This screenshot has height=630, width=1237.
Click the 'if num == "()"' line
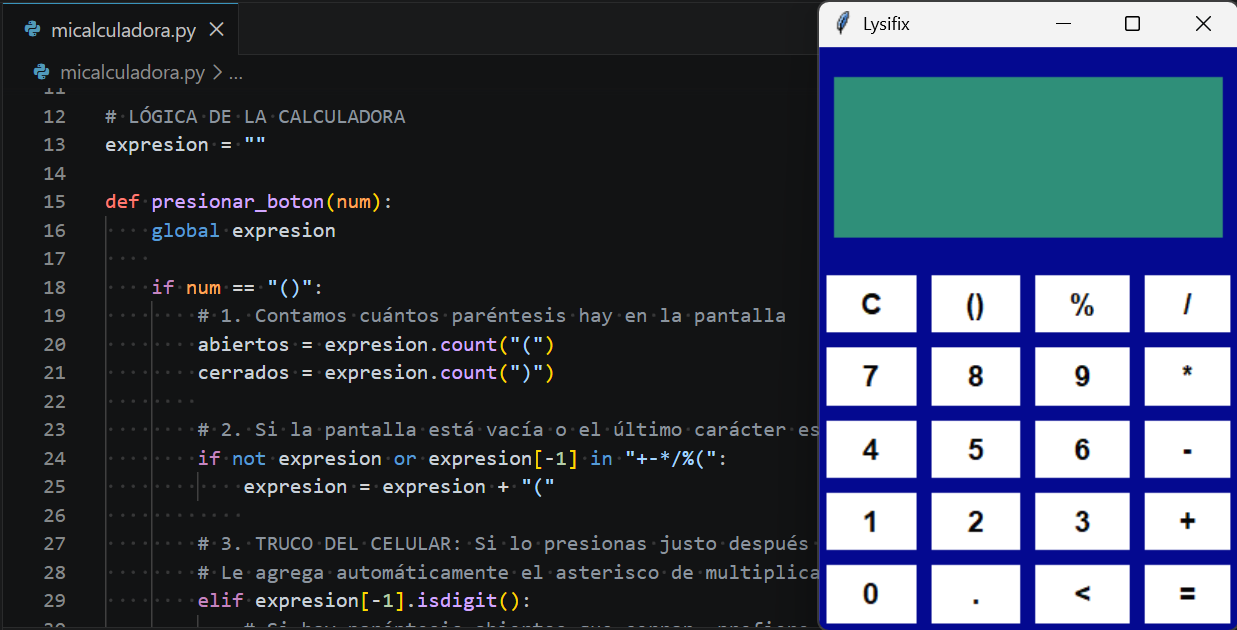tap(238, 288)
